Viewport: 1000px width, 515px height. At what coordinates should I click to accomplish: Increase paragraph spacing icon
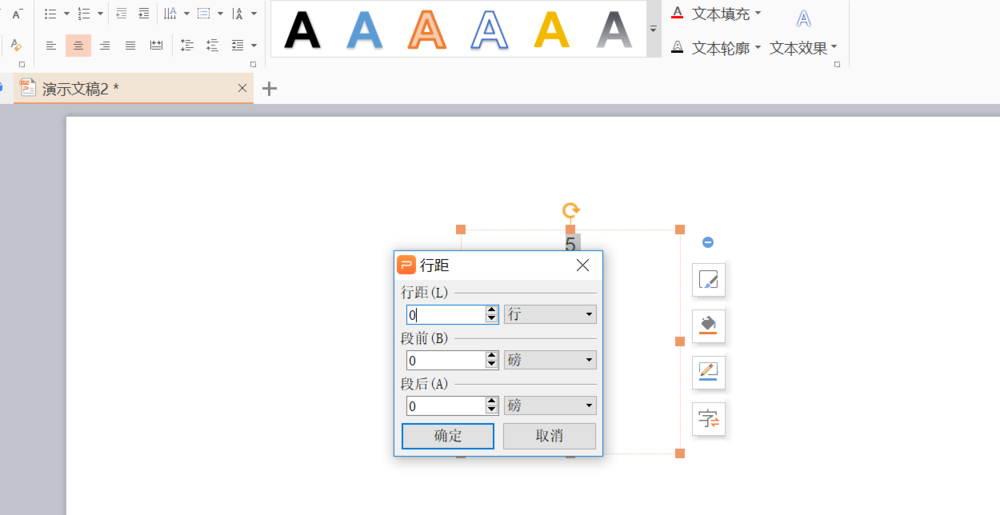(187, 45)
